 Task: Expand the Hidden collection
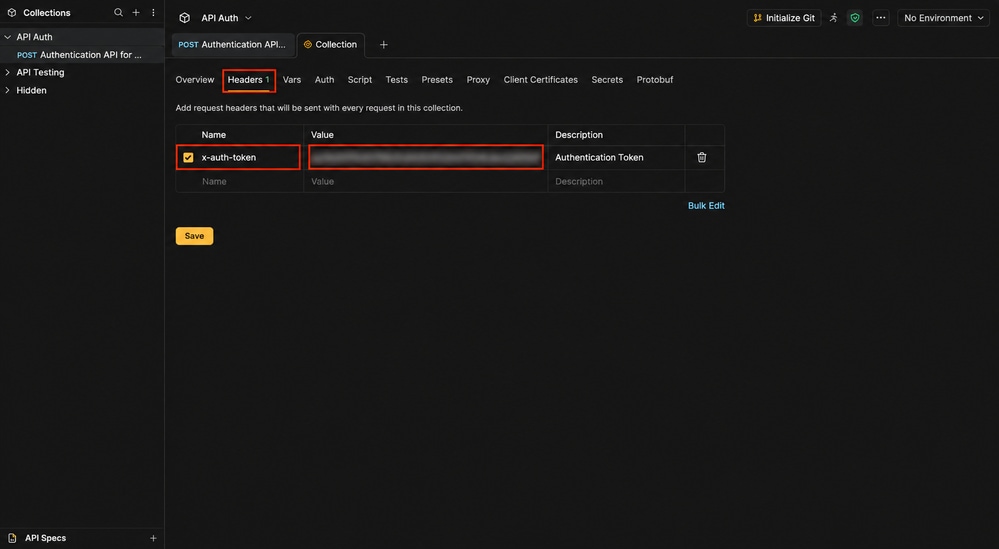point(8,90)
